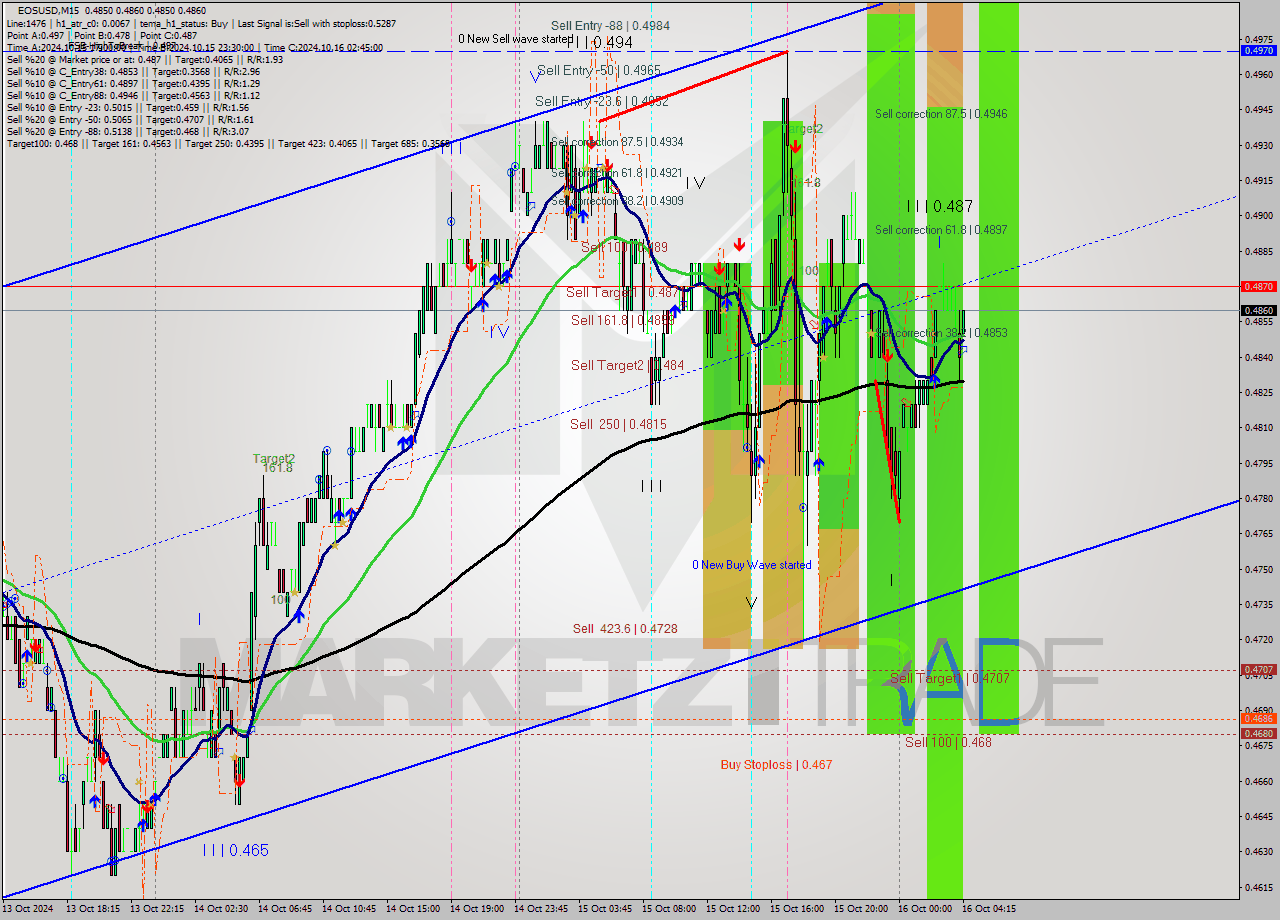The height and width of the screenshot is (920, 1280).
Task: Select the 'Sell Target2 | 0.484' label
Action: (627, 365)
